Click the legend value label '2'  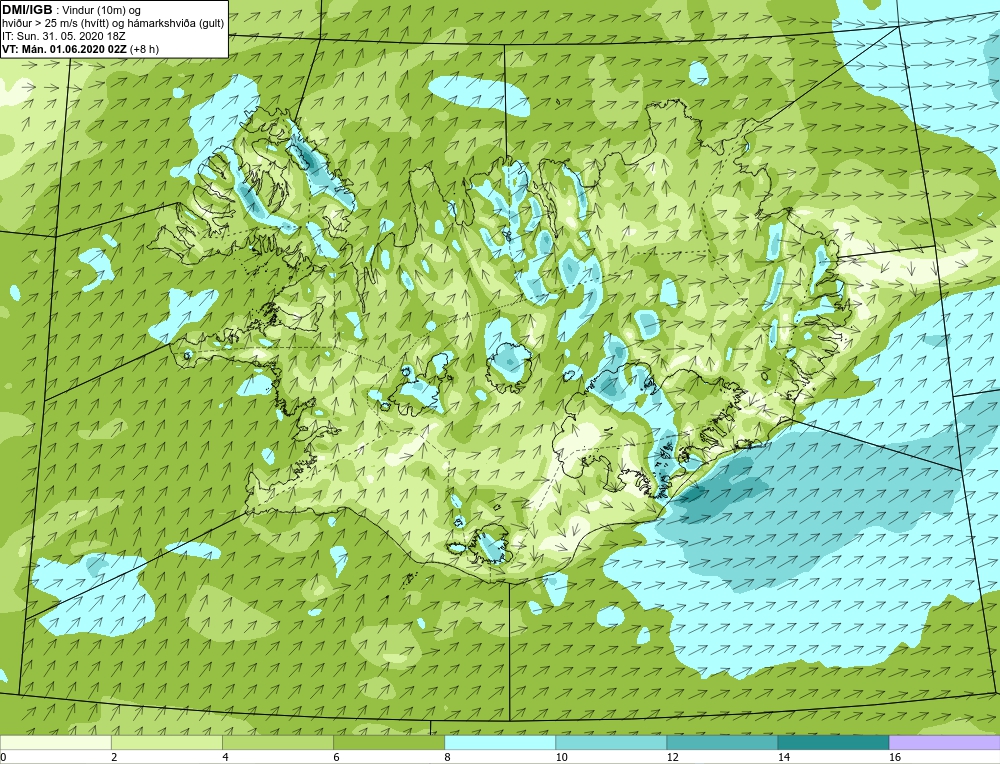(114, 757)
